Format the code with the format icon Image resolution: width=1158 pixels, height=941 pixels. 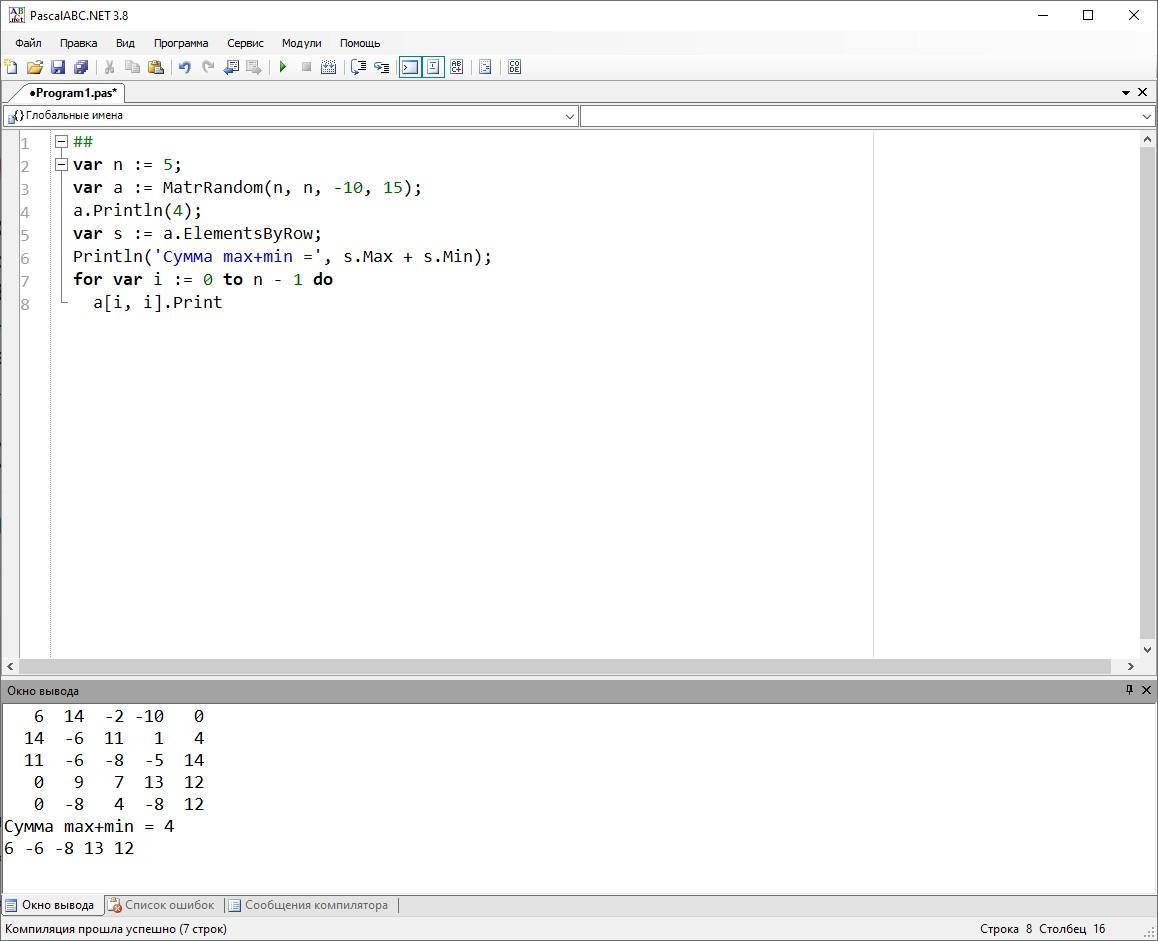coord(485,67)
